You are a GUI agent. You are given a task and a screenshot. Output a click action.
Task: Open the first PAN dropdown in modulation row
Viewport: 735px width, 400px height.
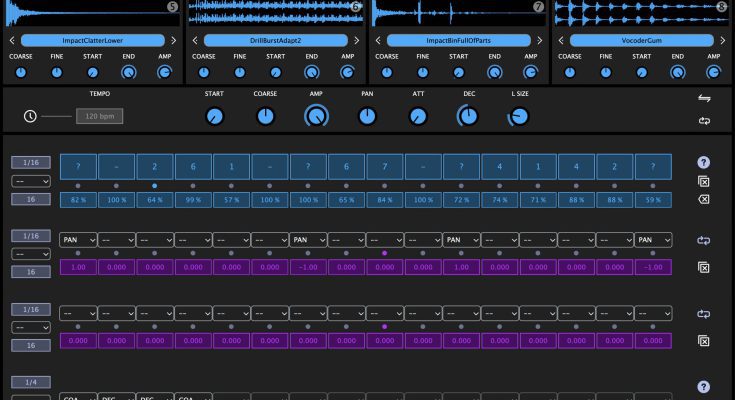77,240
